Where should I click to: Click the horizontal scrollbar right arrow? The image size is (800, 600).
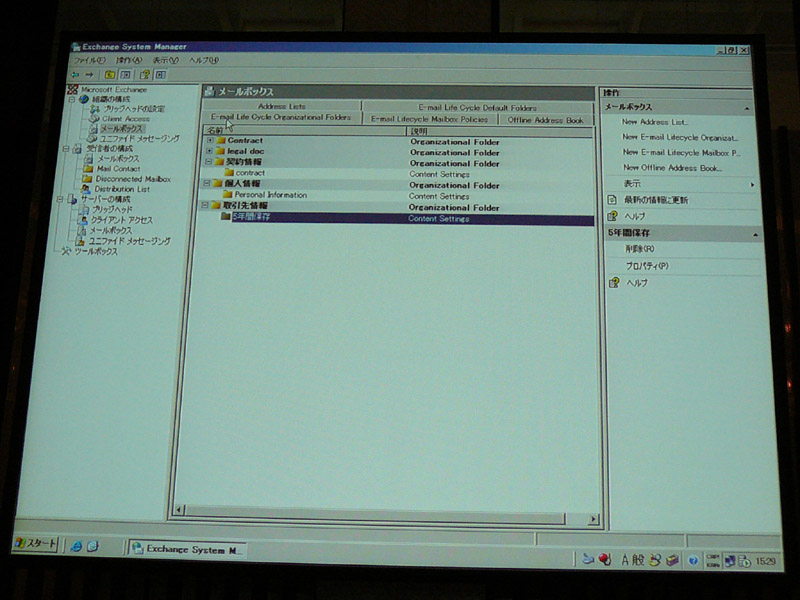592,519
